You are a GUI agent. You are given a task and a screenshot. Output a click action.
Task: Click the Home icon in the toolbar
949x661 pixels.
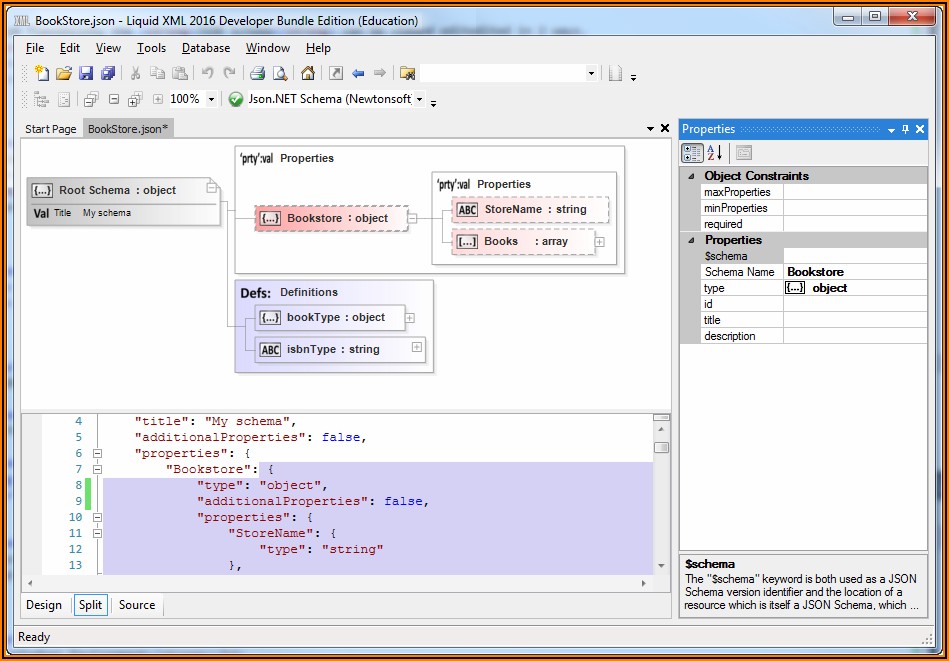tap(308, 73)
